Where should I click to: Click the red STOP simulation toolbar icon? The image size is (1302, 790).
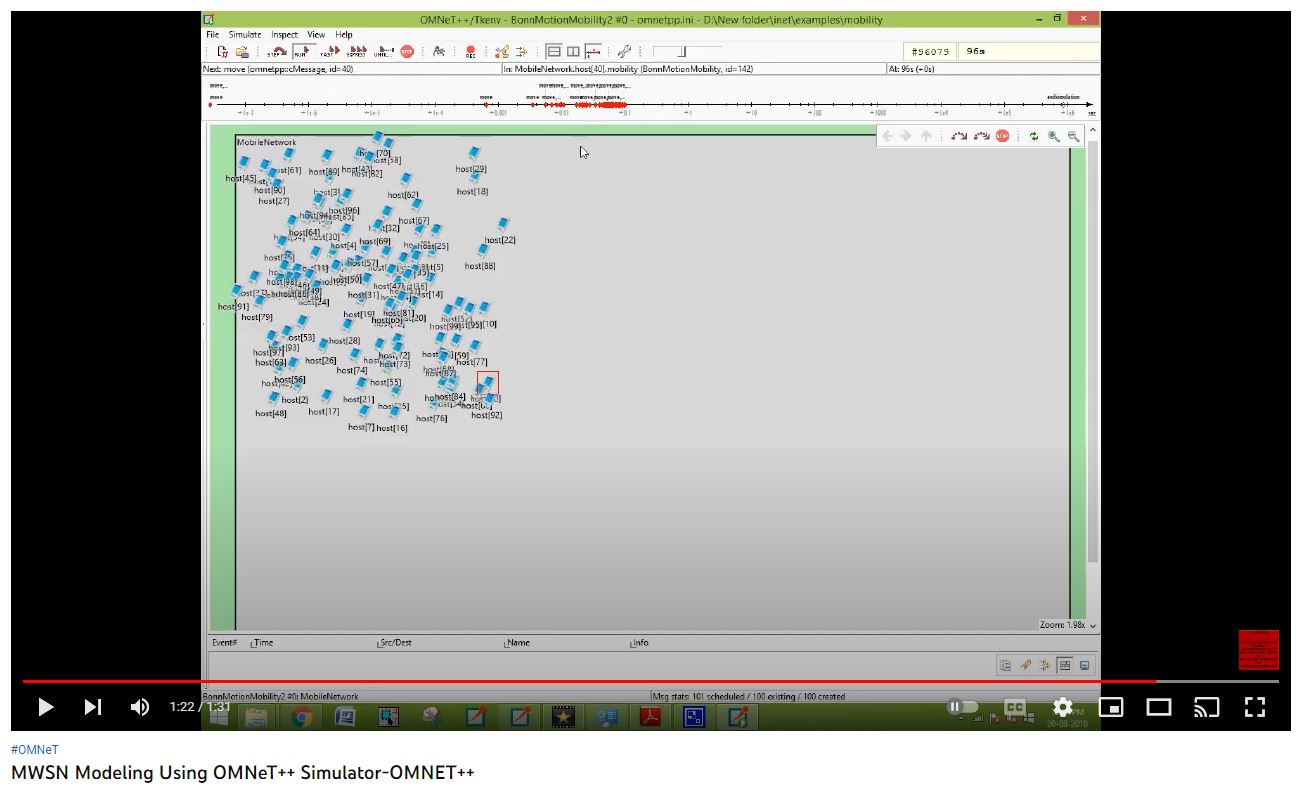407,52
